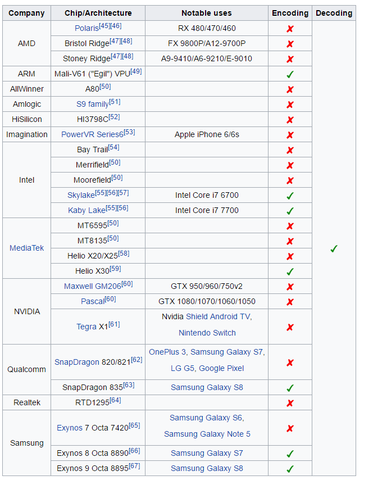
Task: Follow the Google Pixel link
Action: coord(222,368)
